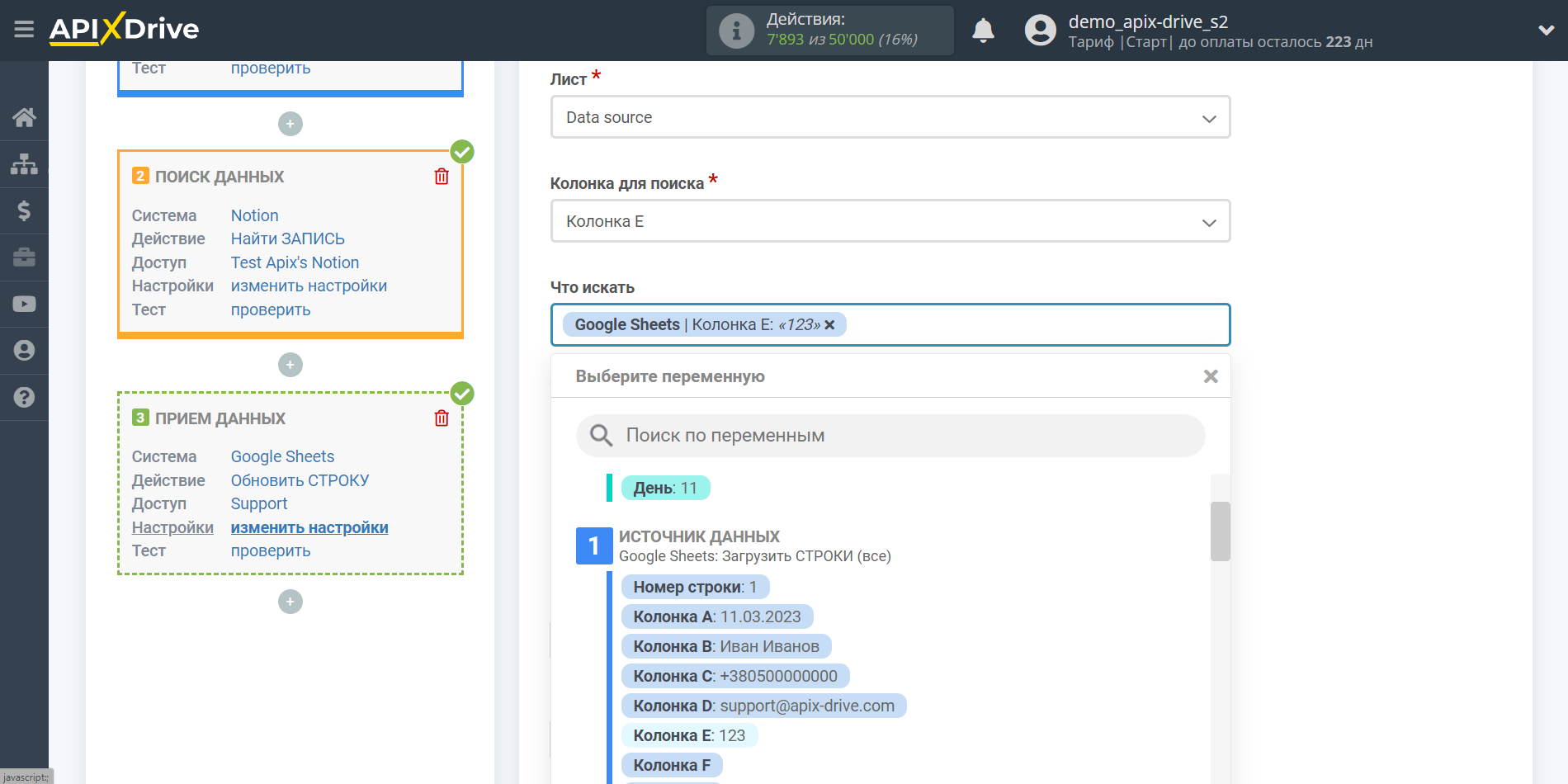
Task: Close the variable selection panel
Action: (x=1211, y=376)
